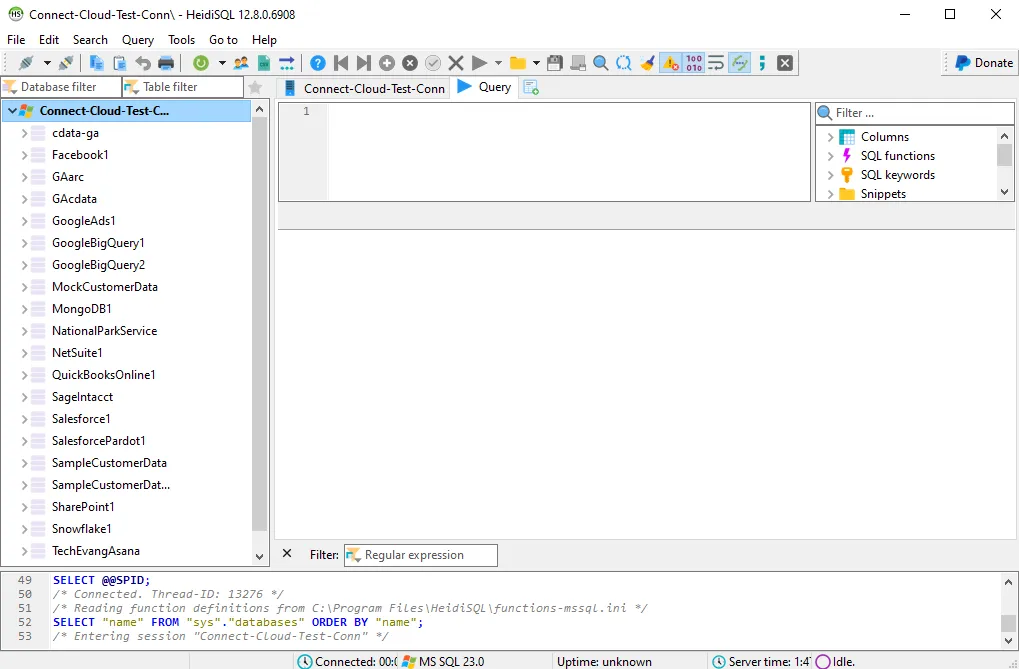Save the current SQL with the disk icon
The image size is (1019, 669).
click(553, 62)
